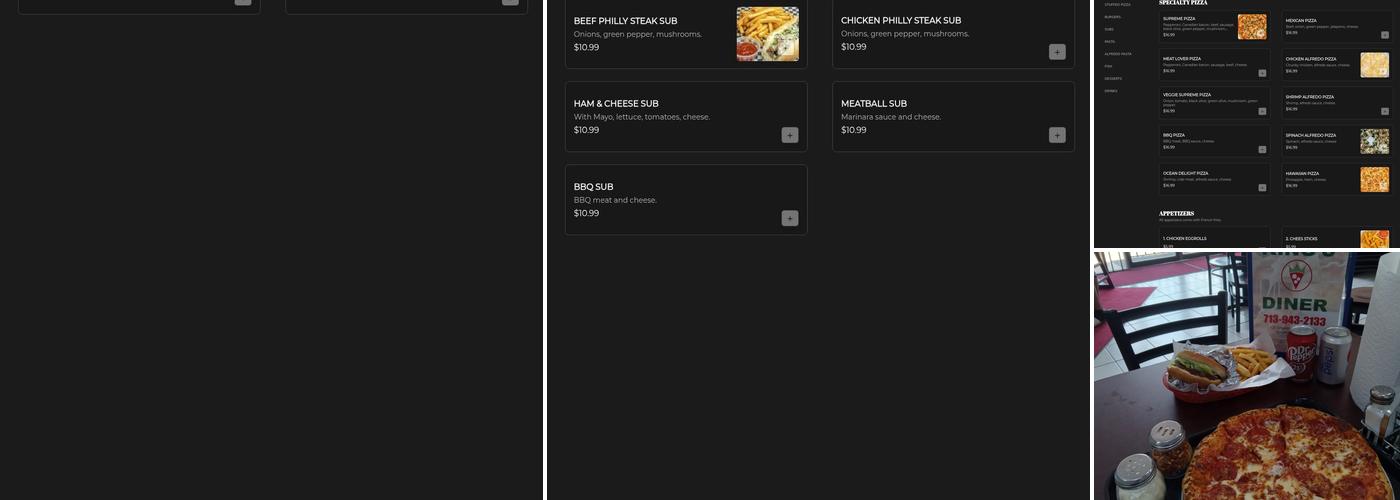Viewport: 1400px width, 500px height.
Task: Select the 1. Chicken Eggrolls item
Action: click(x=1184, y=239)
